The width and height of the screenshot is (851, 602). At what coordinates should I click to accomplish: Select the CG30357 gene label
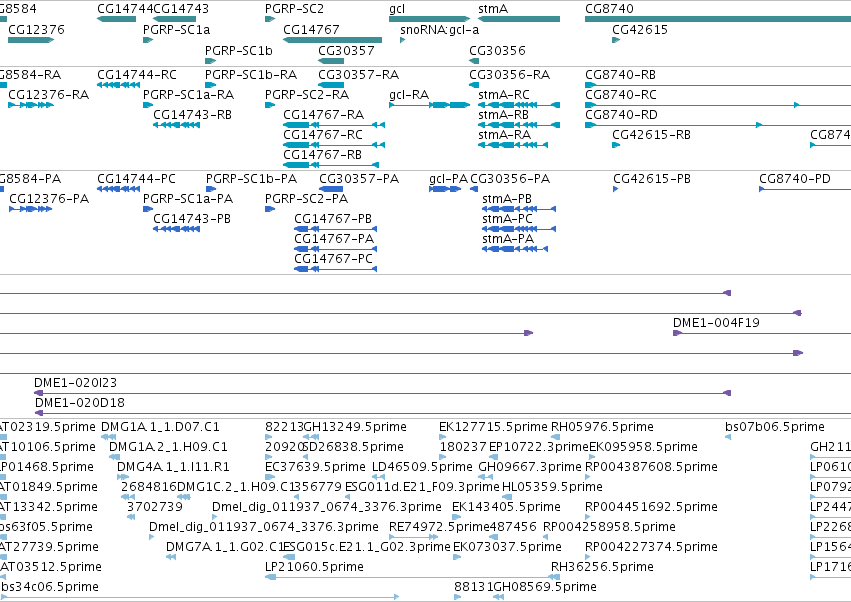346,50
